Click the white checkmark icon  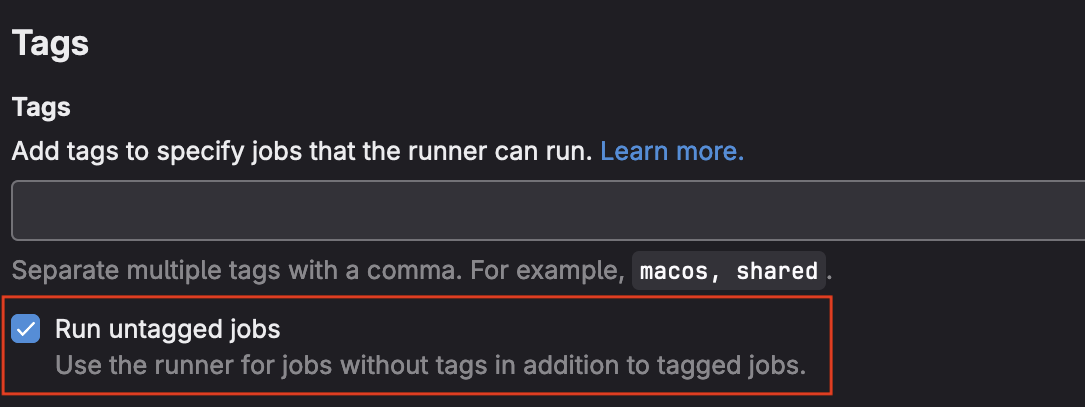tap(26, 328)
